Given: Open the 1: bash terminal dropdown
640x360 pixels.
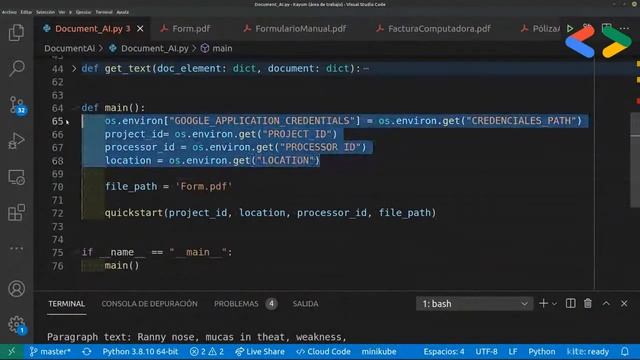Looking at the screenshot, I should coord(474,304).
